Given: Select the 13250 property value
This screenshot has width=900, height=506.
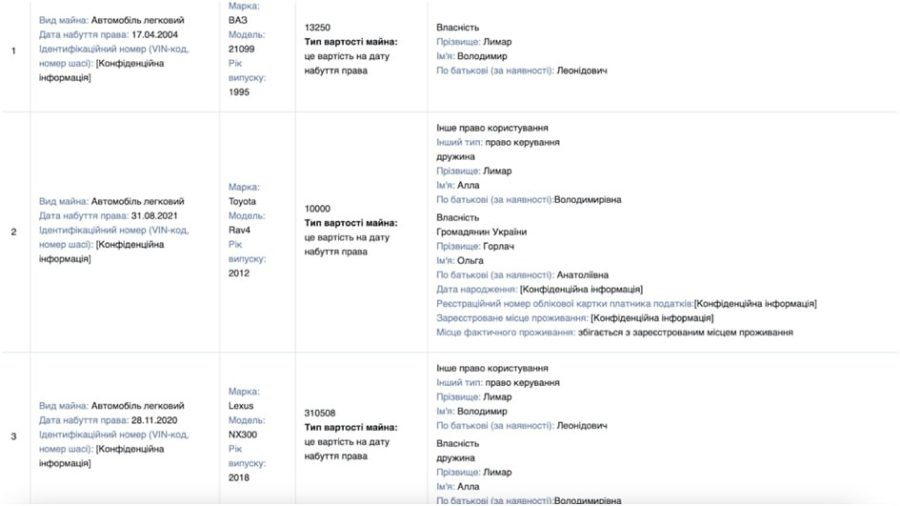Looking at the screenshot, I should point(317,27).
